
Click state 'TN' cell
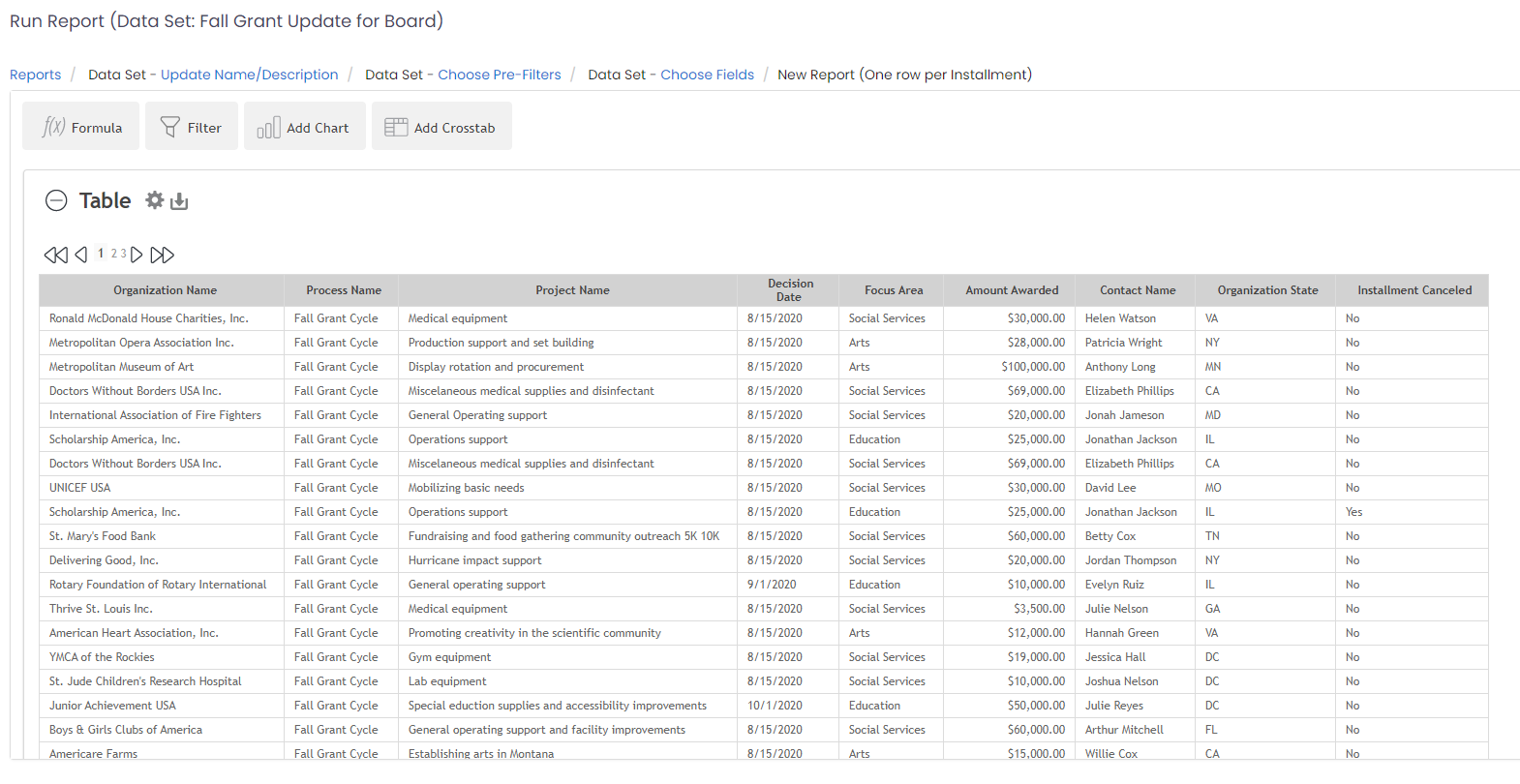[1265, 536]
